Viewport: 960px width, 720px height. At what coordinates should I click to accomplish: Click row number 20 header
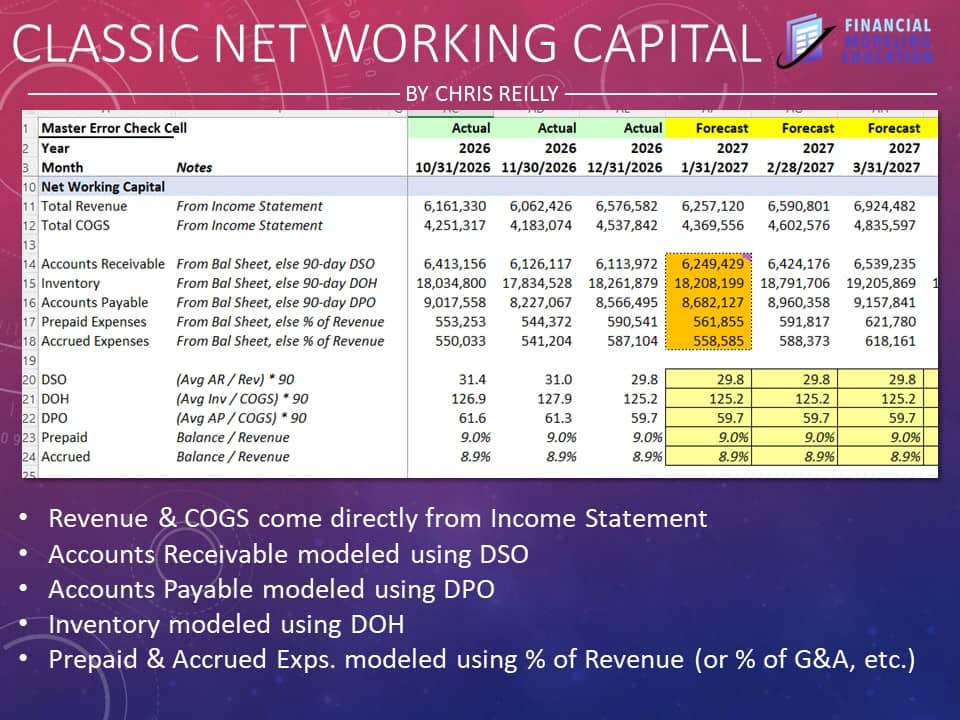(x=29, y=380)
